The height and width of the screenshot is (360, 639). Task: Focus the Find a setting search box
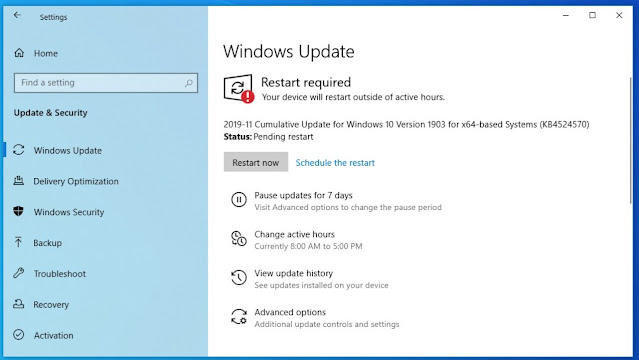pyautogui.click(x=106, y=83)
